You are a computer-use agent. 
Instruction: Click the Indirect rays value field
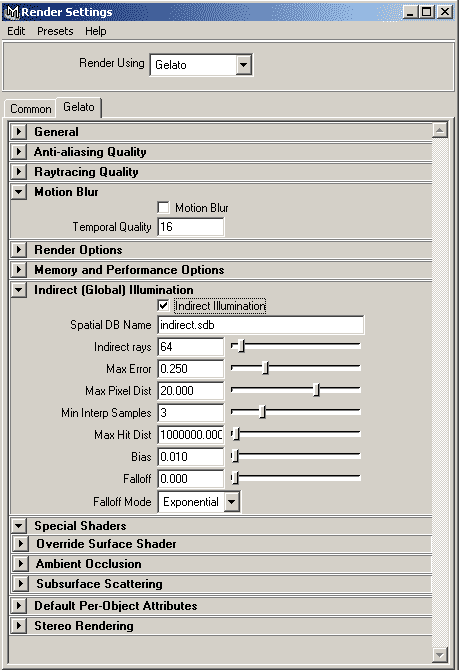point(191,347)
